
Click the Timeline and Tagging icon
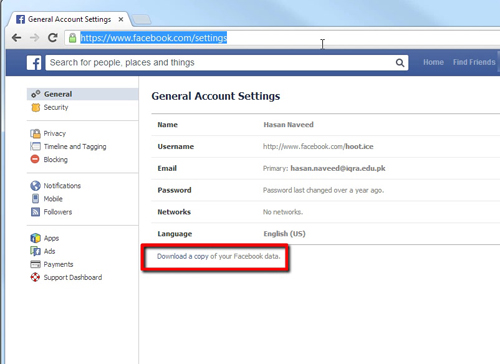pyautogui.click(x=35, y=146)
